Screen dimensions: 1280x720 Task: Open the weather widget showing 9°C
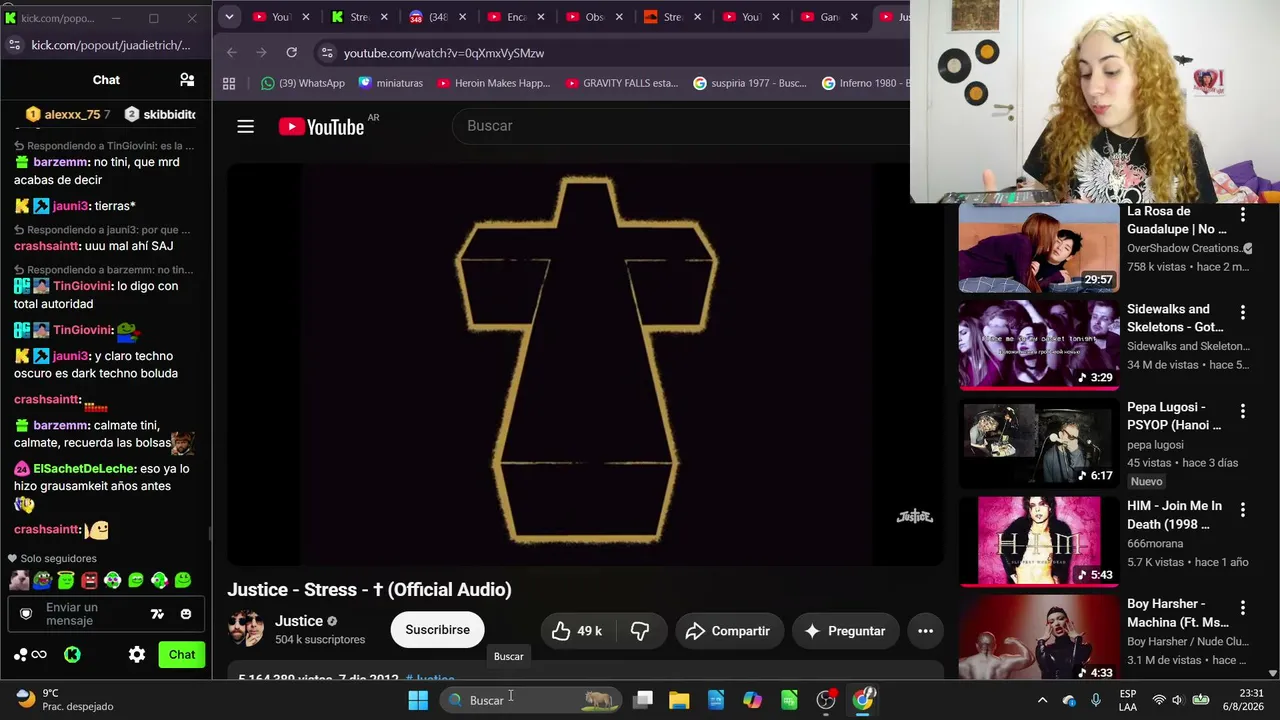[x=65, y=700]
